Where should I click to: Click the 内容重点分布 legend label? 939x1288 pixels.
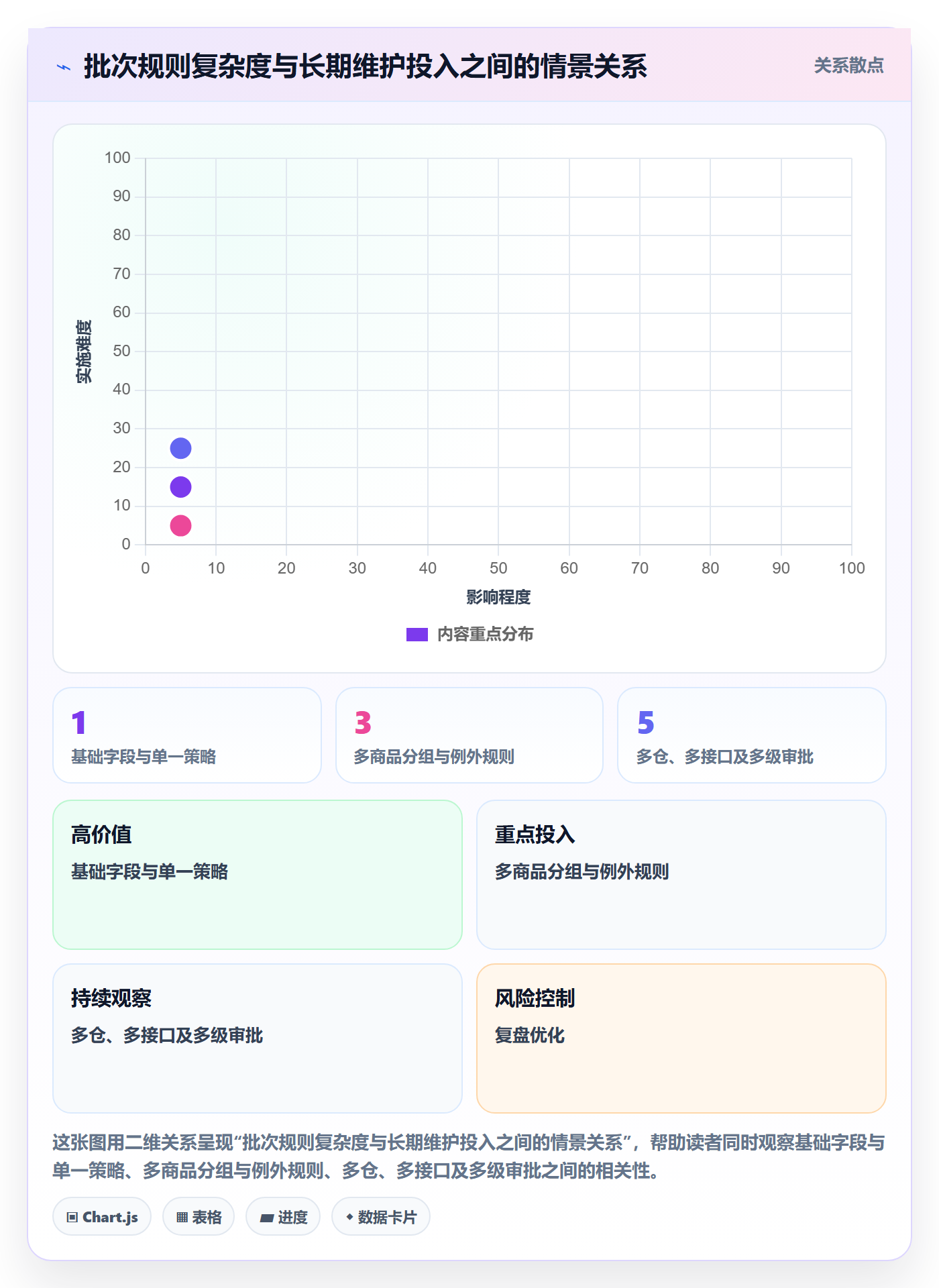(x=485, y=635)
